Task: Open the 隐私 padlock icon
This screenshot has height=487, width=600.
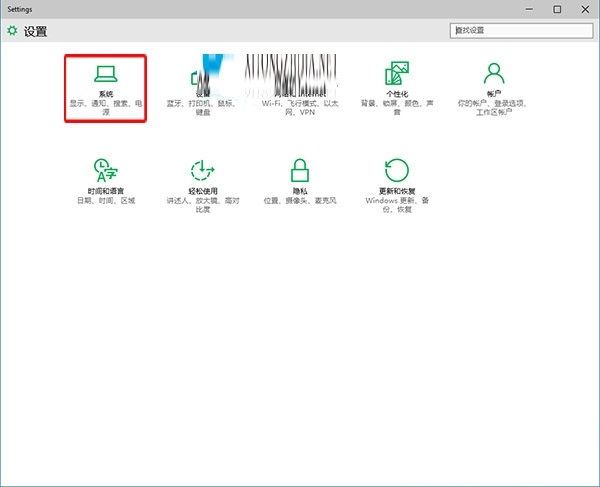Action: (300, 170)
